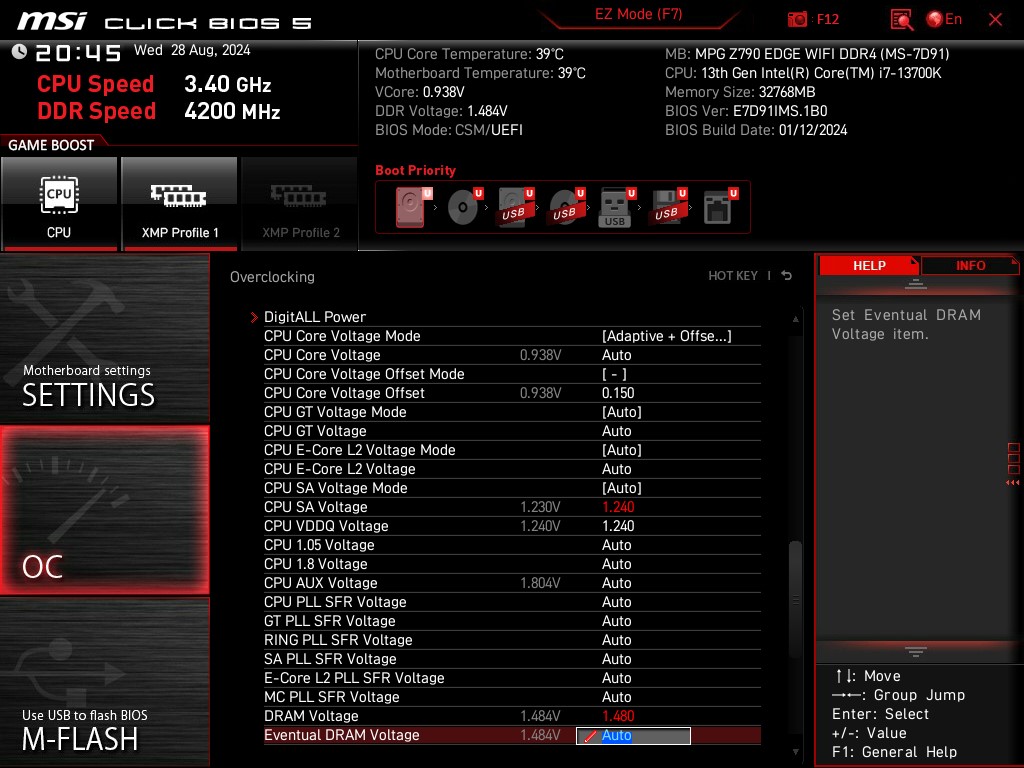Select the optical disc boot device icon
This screenshot has height=768, width=1024.
(465, 207)
